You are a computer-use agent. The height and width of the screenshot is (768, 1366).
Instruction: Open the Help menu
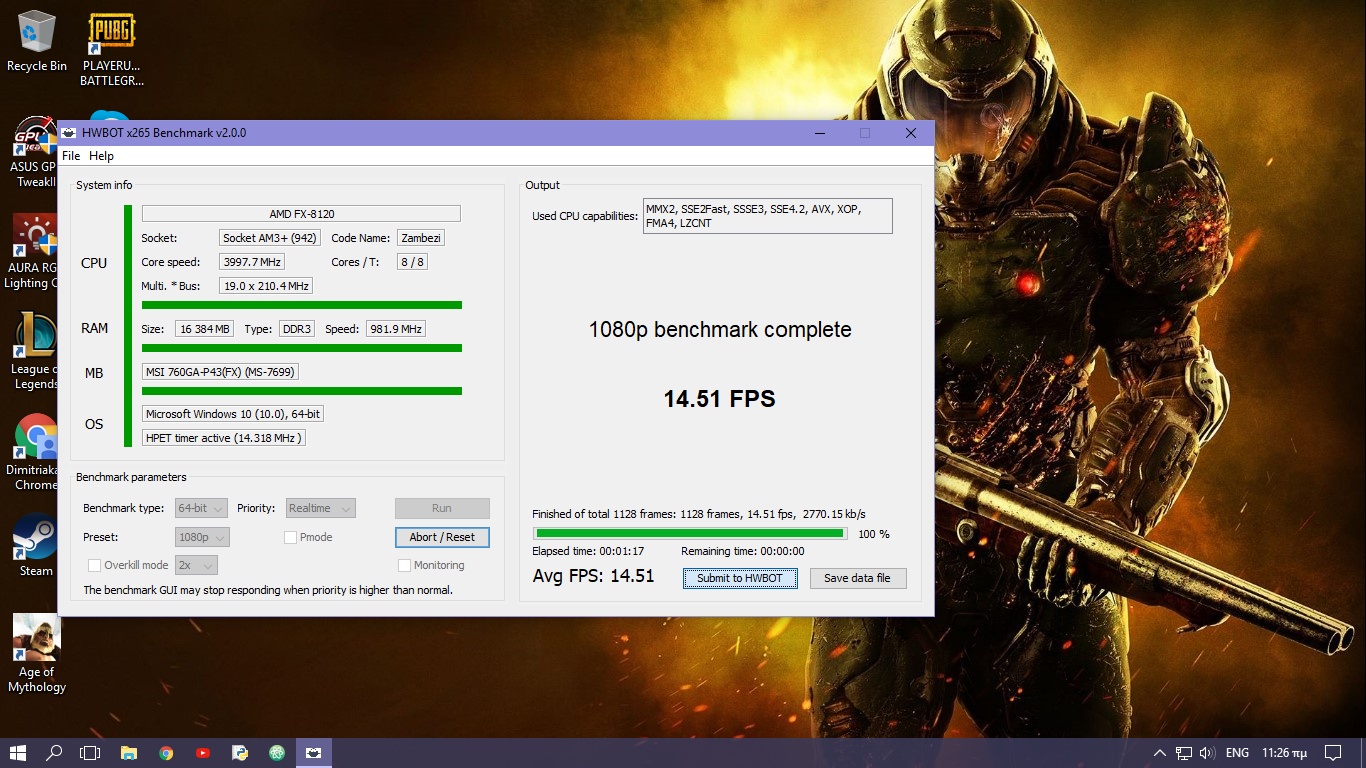pos(101,156)
